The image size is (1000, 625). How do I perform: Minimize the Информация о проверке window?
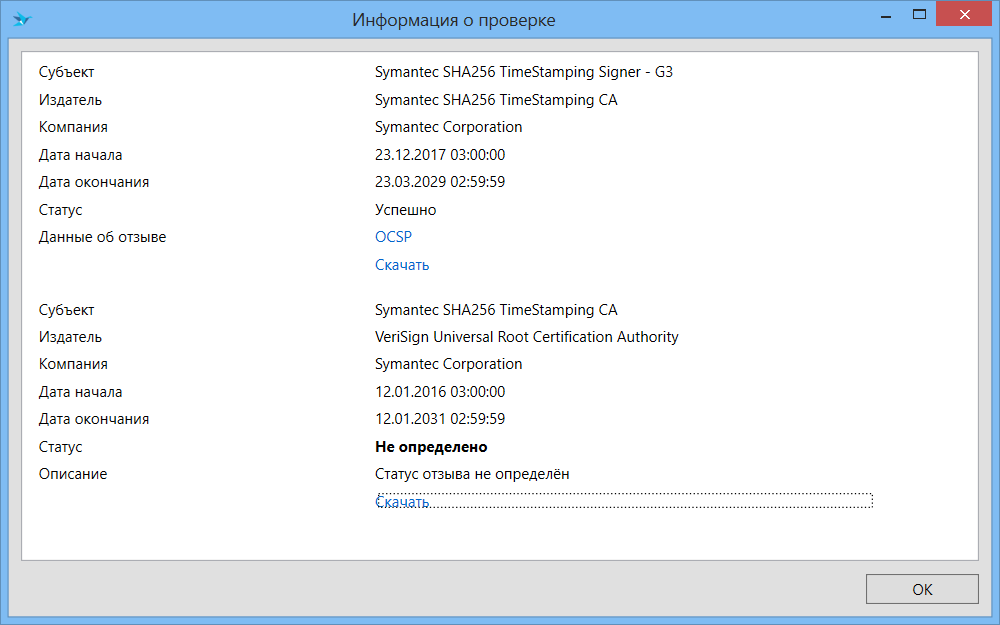(886, 16)
